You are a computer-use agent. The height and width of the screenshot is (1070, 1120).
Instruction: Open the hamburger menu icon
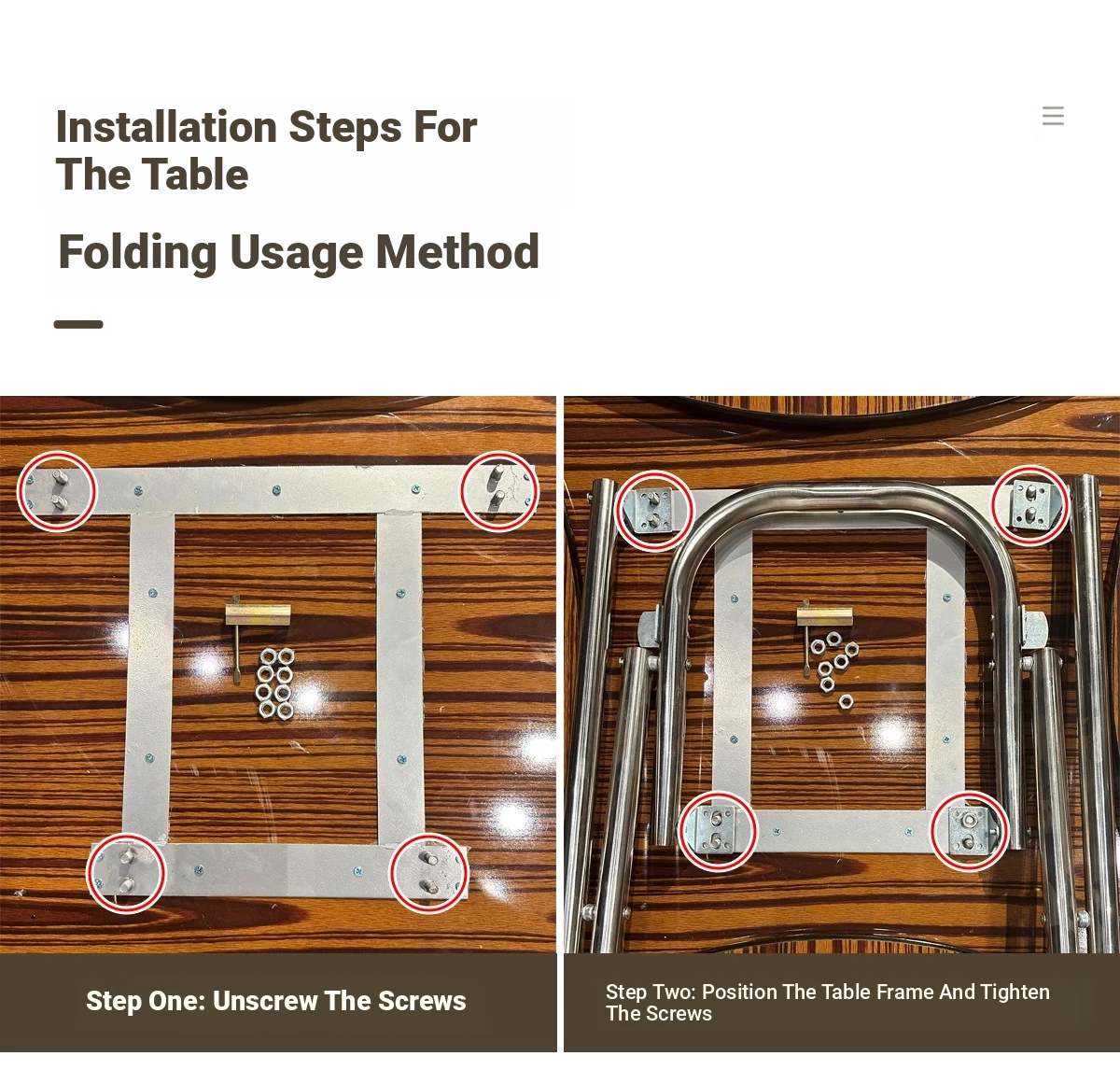[x=1053, y=116]
